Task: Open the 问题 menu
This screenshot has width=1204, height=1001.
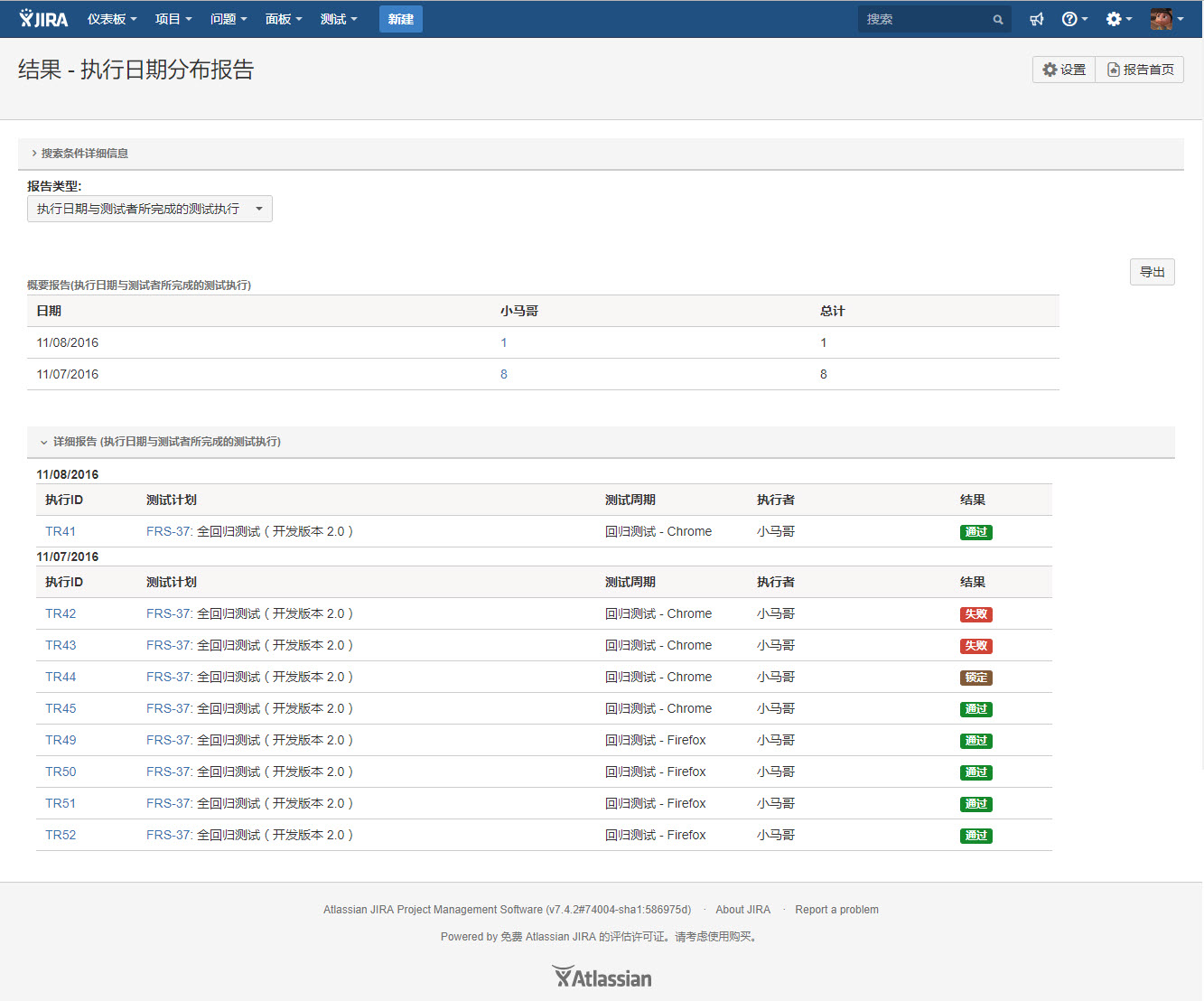Action: click(x=229, y=19)
